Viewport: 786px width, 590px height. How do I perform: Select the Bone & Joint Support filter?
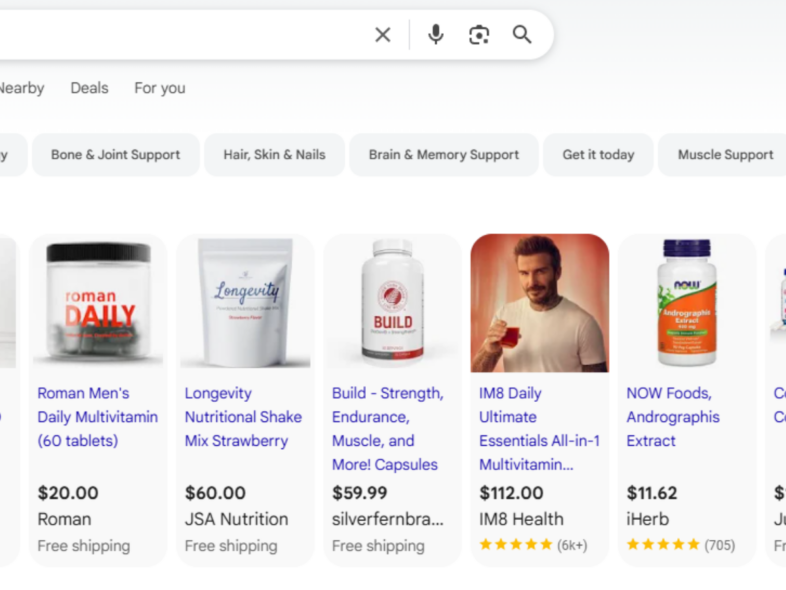click(116, 155)
